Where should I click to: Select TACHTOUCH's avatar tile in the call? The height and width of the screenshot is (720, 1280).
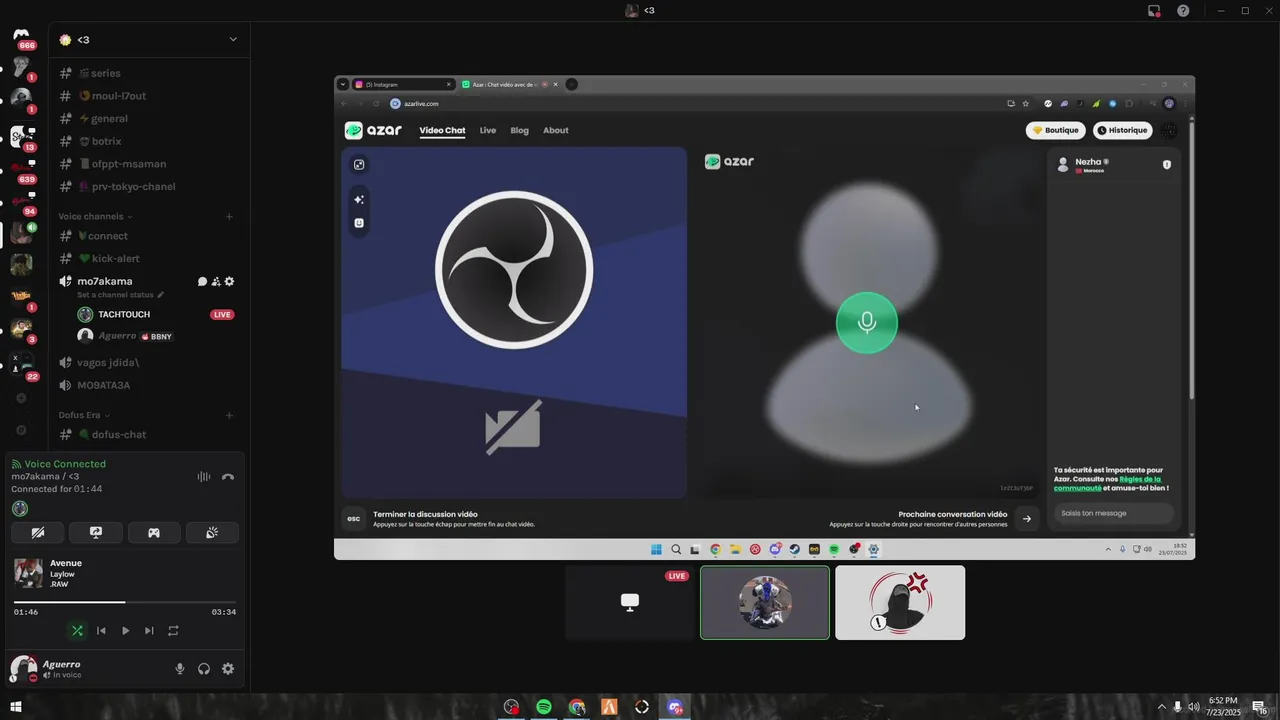(x=765, y=602)
